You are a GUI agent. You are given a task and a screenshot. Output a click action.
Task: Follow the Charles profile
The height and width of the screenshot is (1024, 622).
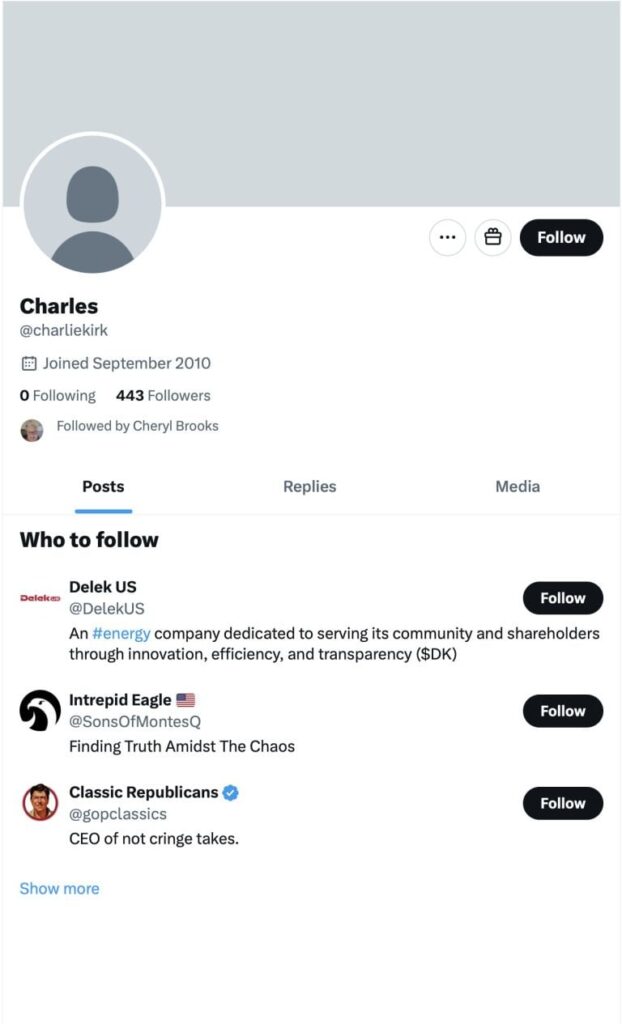click(x=561, y=238)
